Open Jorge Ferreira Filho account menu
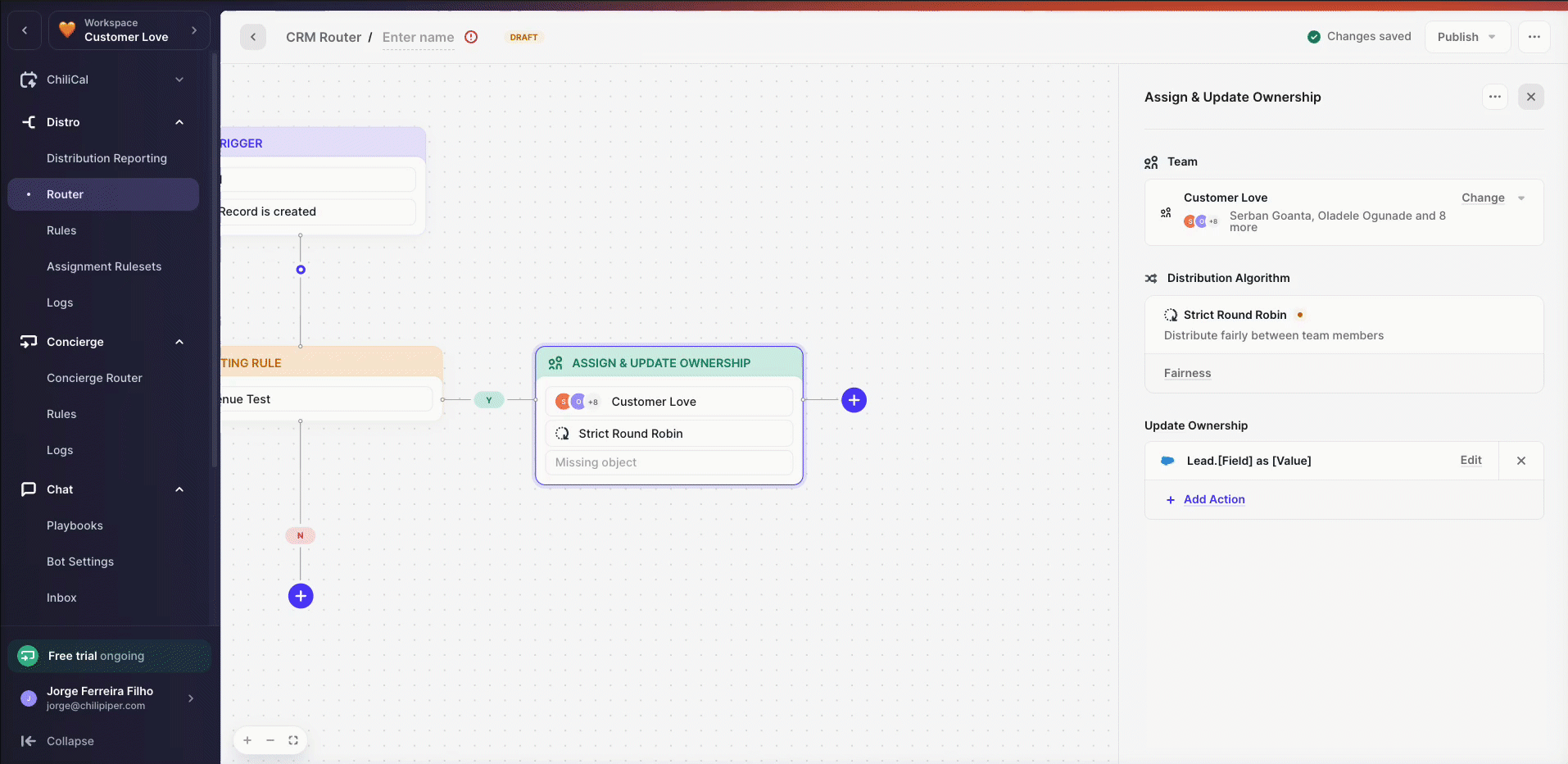 coord(109,698)
